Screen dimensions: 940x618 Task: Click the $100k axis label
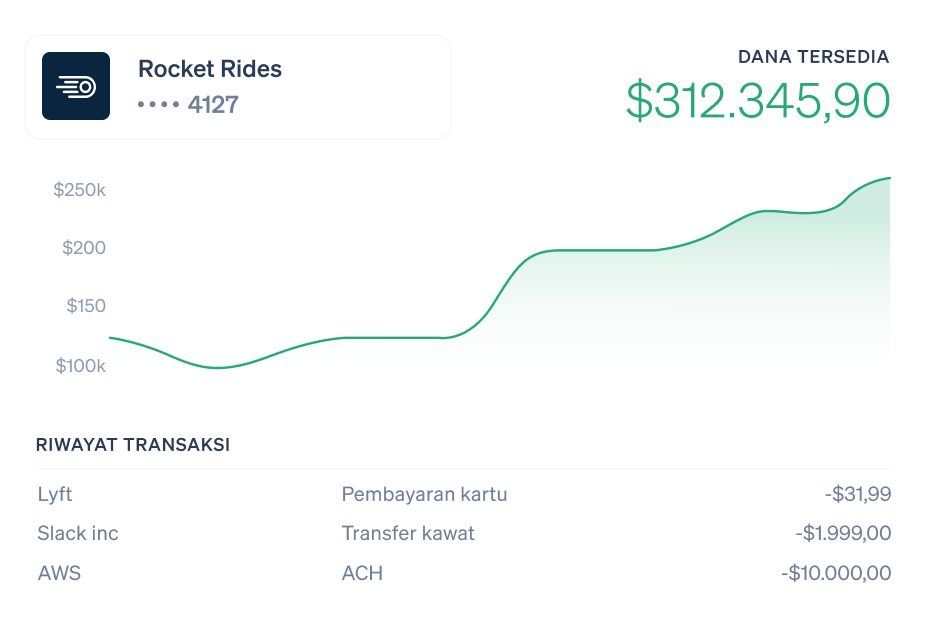(x=80, y=365)
